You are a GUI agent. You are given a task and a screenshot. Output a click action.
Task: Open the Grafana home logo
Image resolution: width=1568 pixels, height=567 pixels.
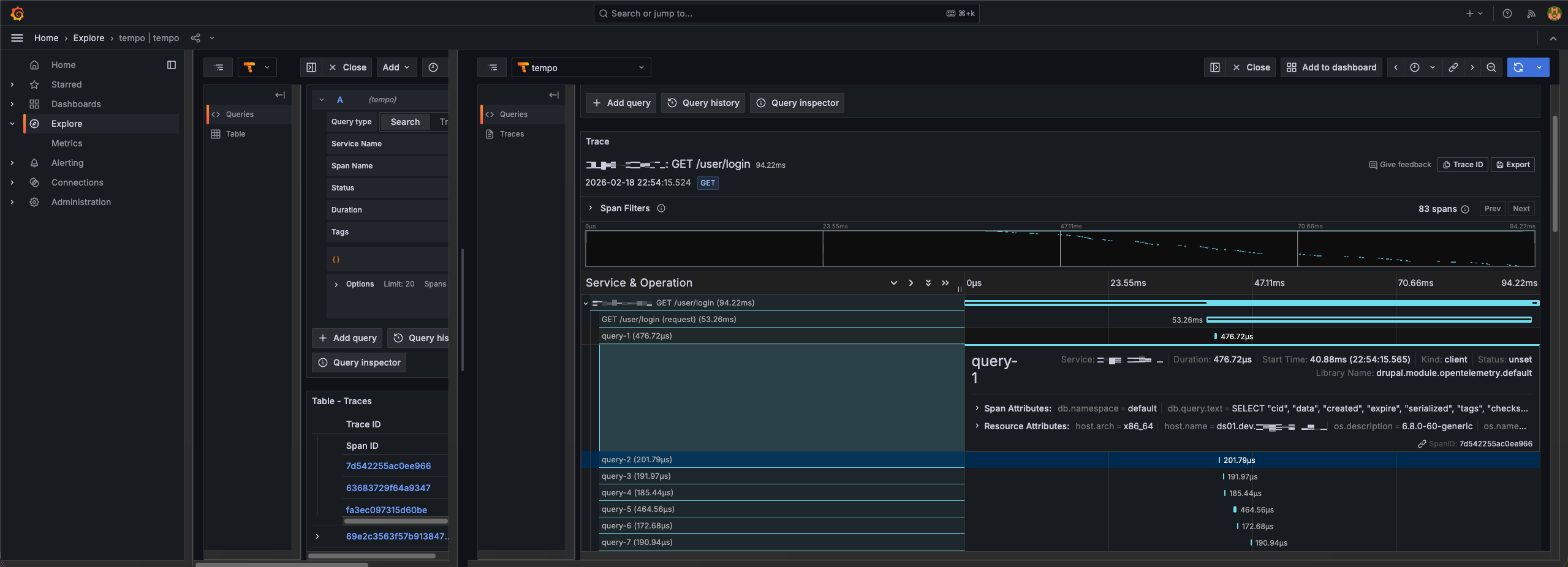18,13
